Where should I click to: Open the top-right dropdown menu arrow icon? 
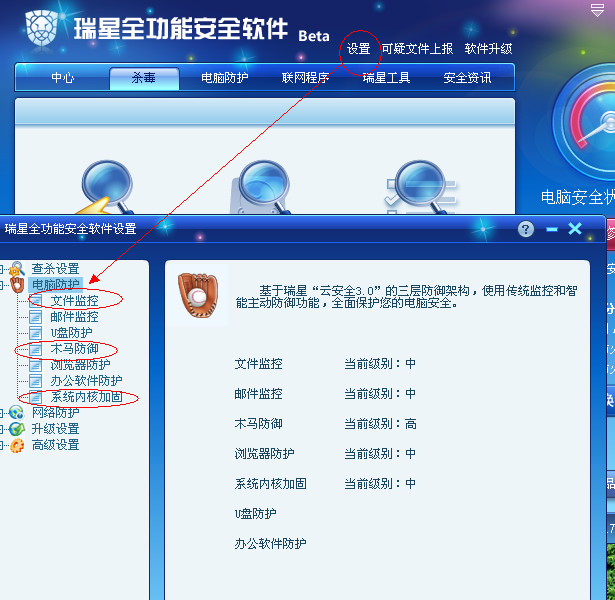pyautogui.click(x=597, y=10)
